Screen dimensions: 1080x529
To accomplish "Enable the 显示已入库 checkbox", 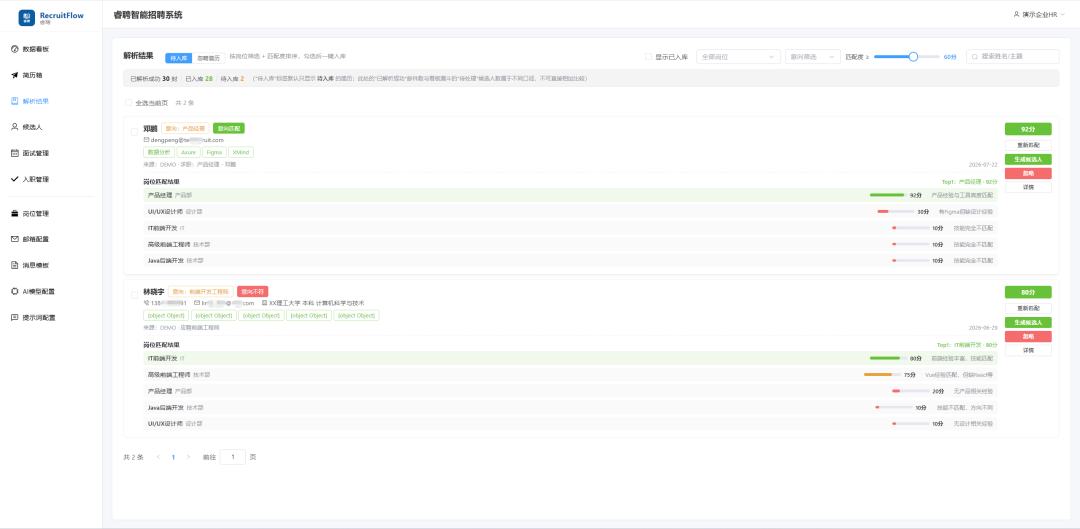I will click(x=648, y=57).
